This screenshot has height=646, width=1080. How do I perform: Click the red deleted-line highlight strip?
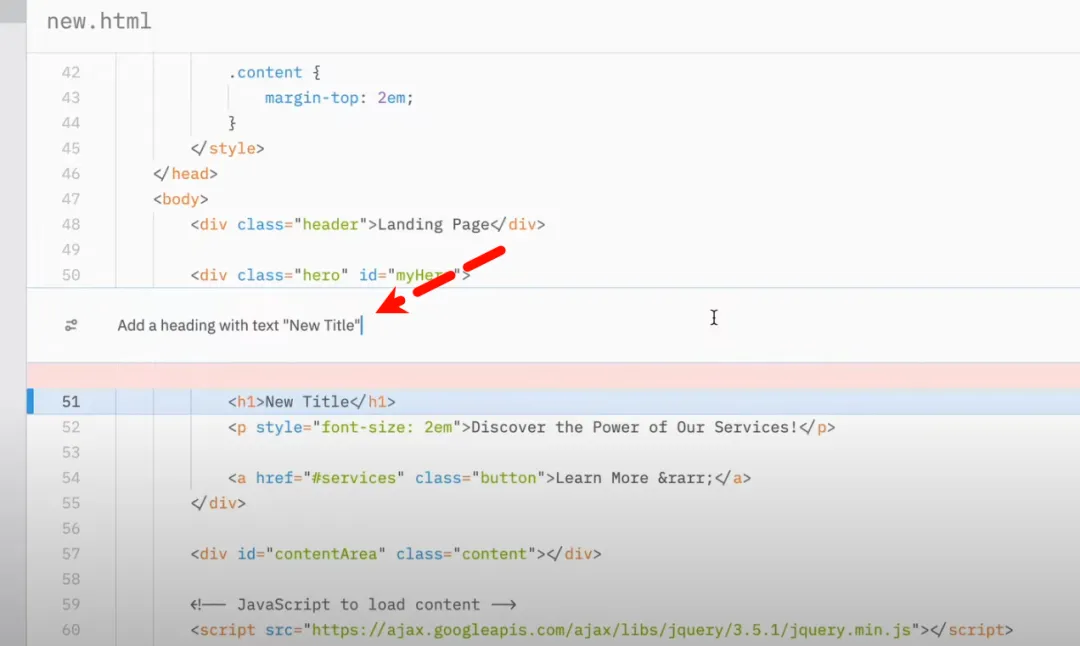click(x=553, y=375)
